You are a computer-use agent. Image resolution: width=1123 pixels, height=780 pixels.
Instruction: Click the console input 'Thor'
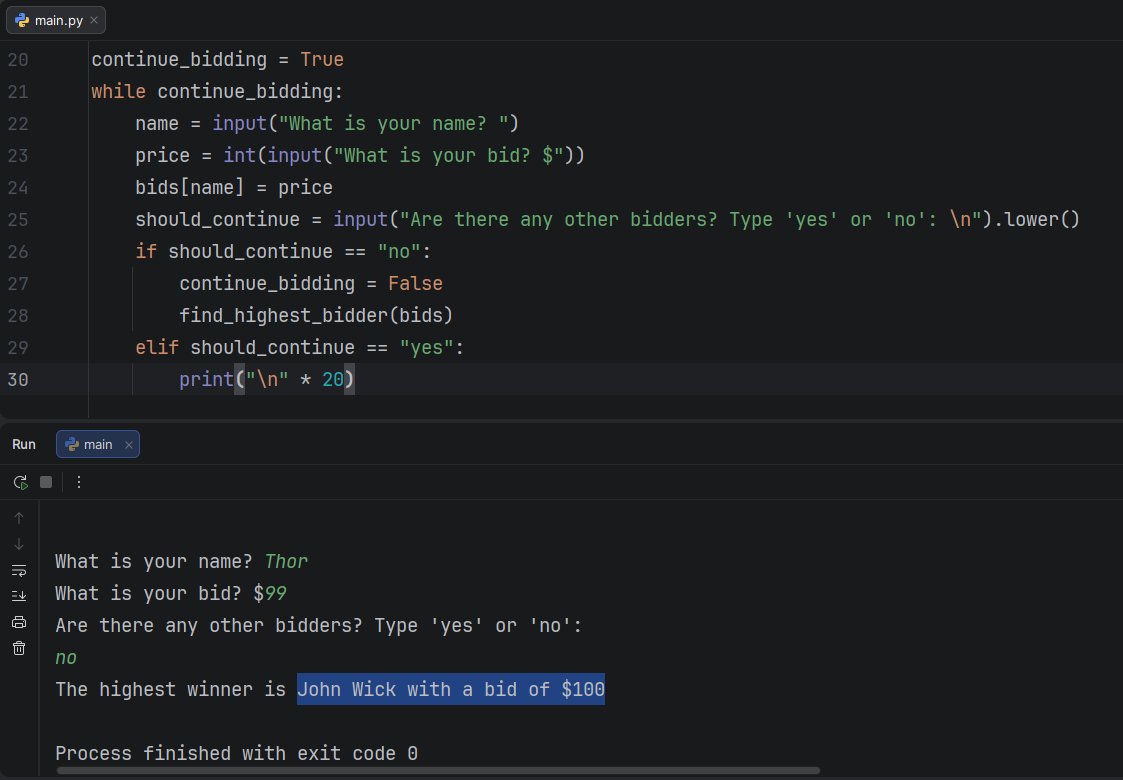point(286,562)
